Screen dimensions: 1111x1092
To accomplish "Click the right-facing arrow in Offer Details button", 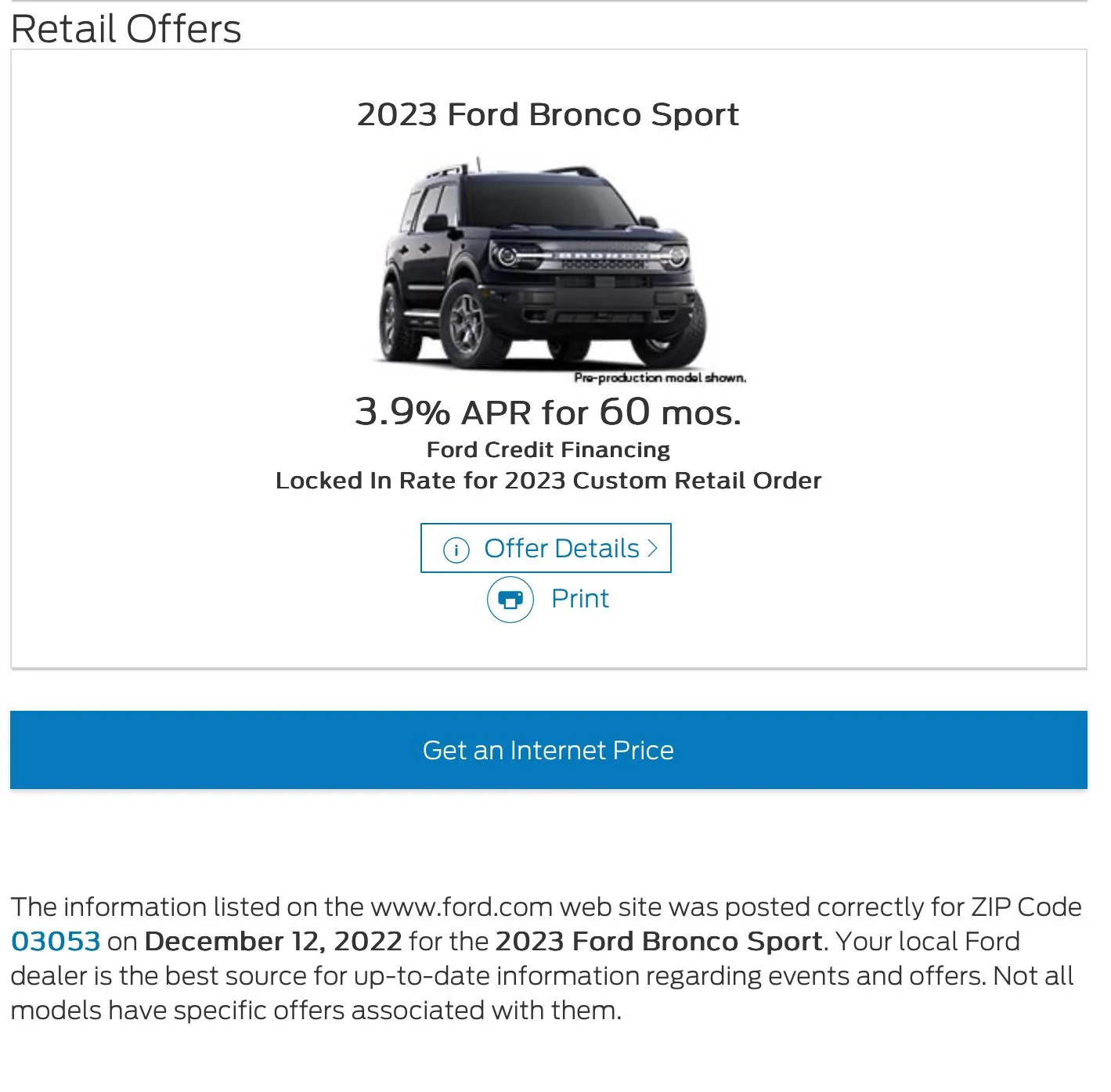I will pyautogui.click(x=652, y=548).
